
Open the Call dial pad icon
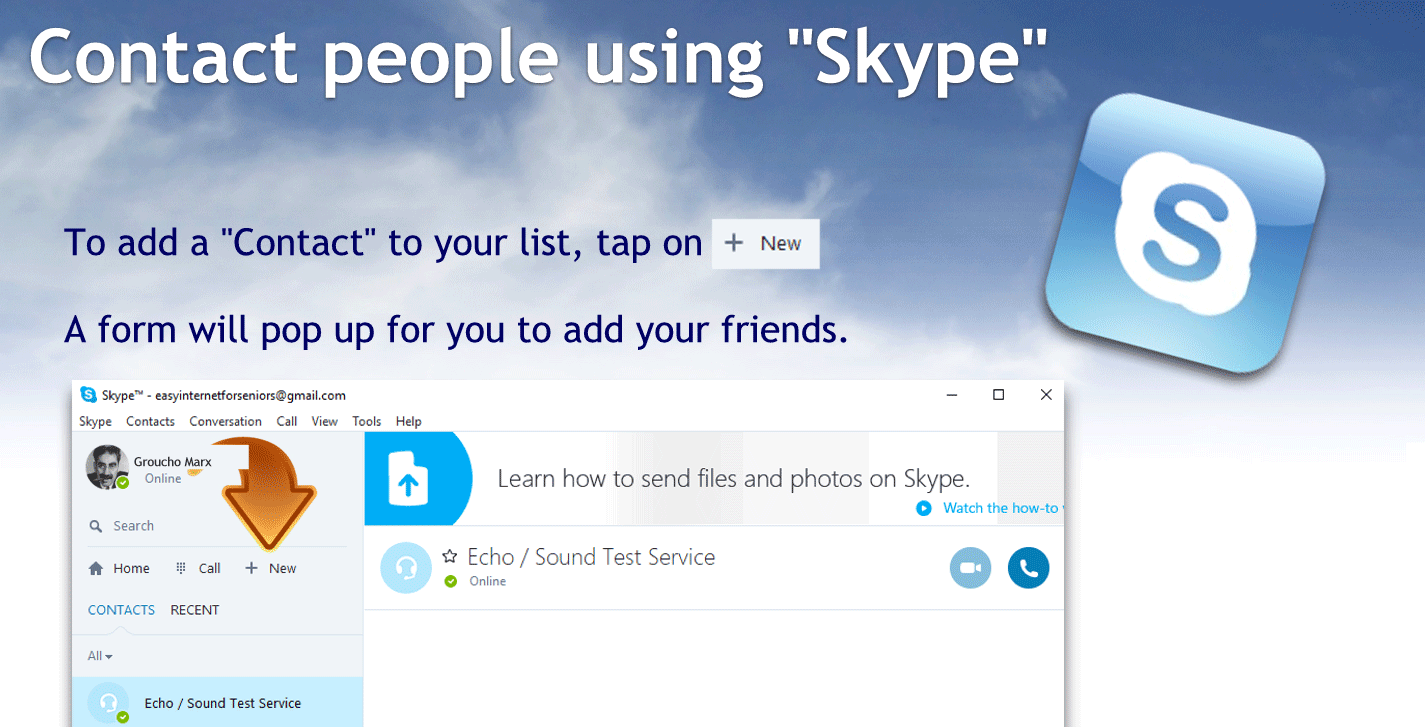point(181,568)
